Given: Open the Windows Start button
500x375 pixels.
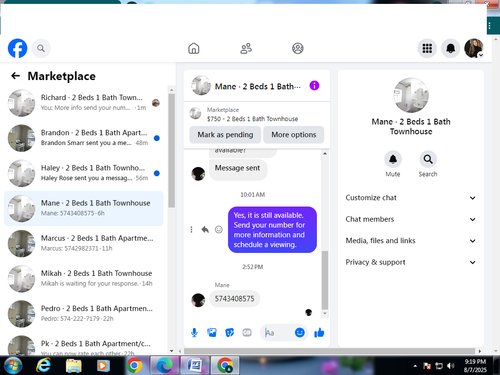Looking at the screenshot, I should point(13,365).
